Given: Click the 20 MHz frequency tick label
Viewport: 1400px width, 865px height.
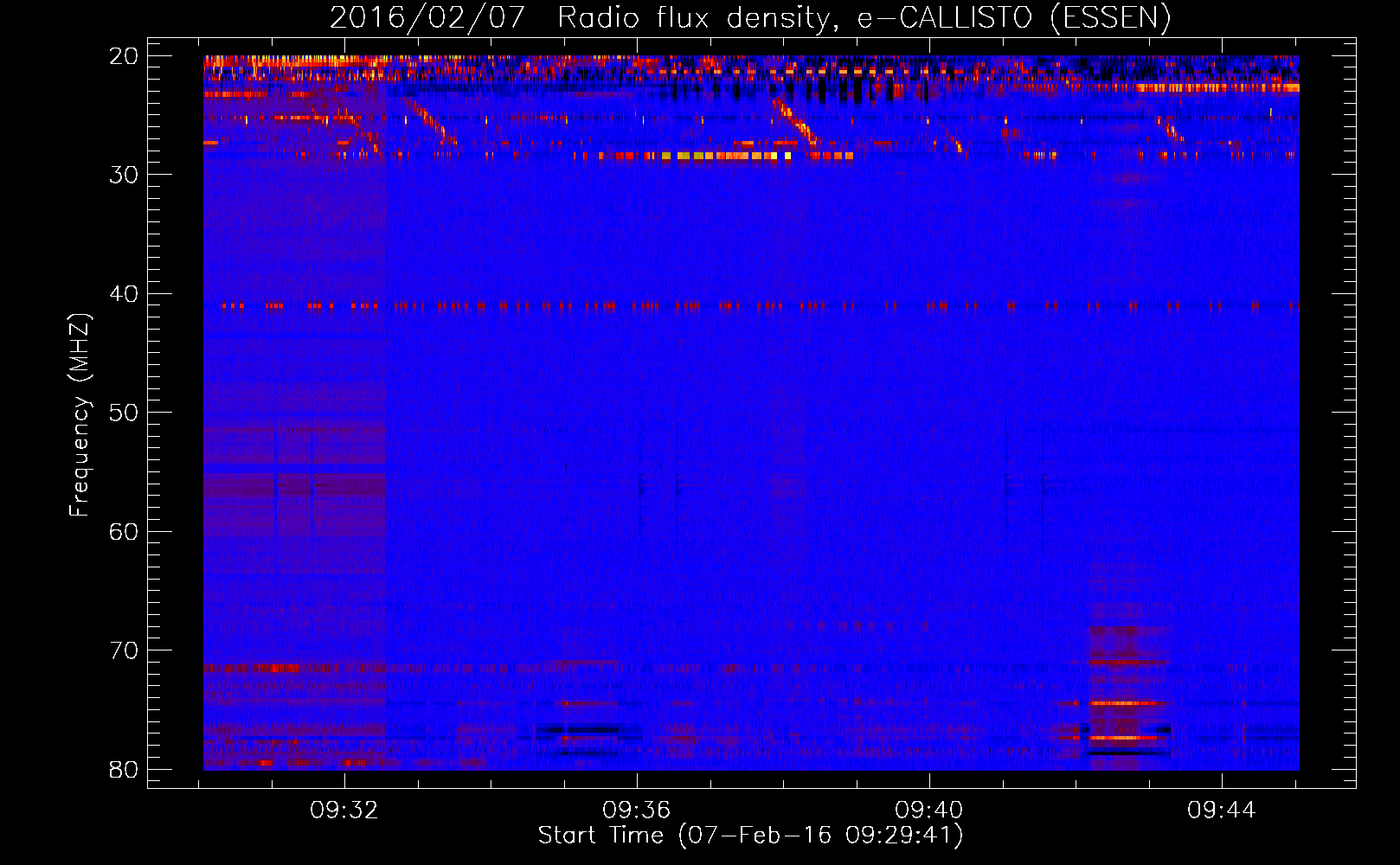Looking at the screenshot, I should point(124,56).
